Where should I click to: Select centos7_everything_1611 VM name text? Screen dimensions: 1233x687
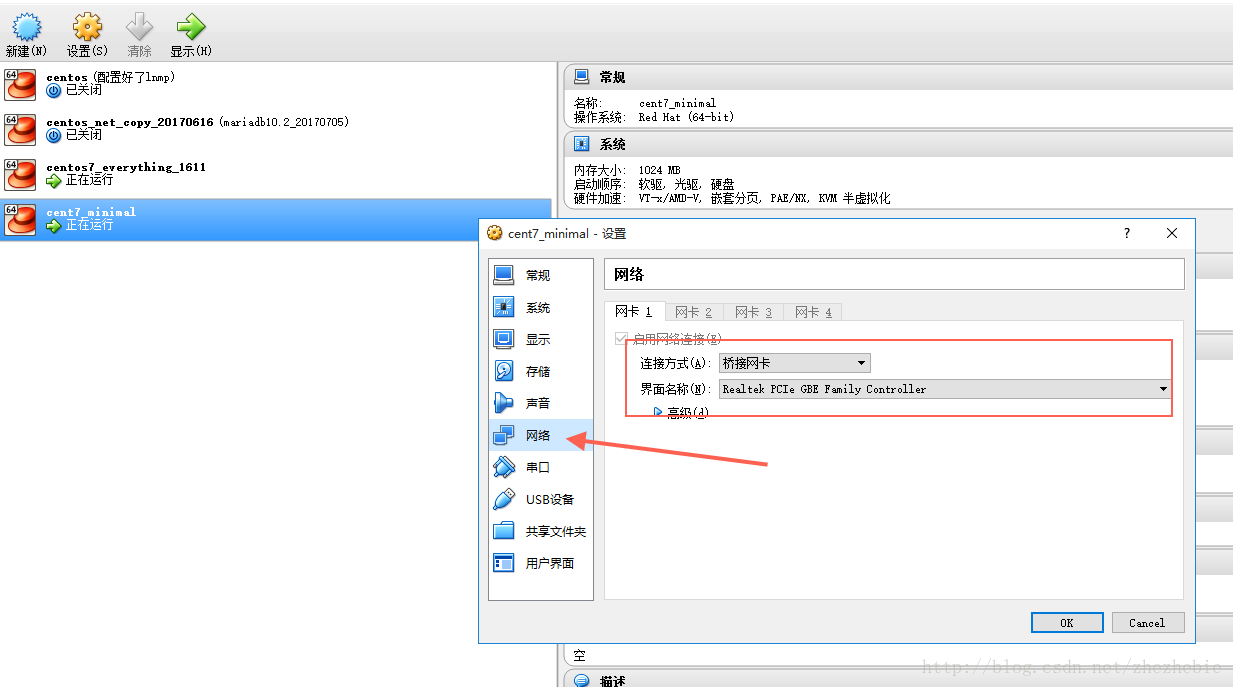click(126, 167)
